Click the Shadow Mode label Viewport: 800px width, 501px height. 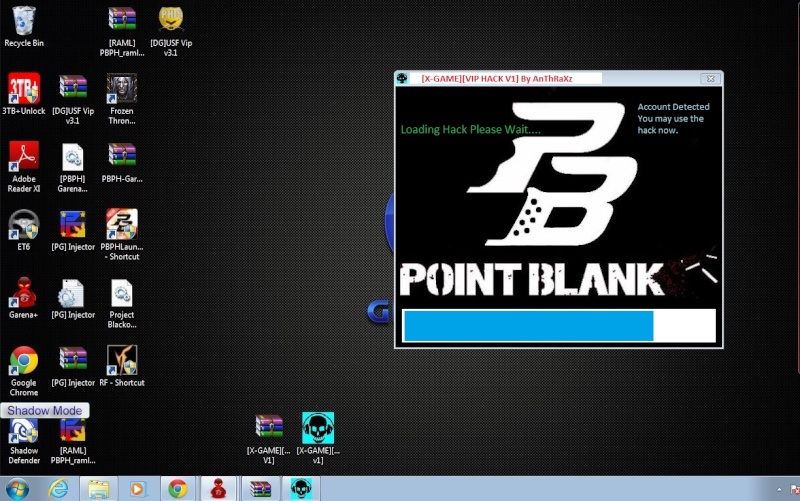coord(44,410)
